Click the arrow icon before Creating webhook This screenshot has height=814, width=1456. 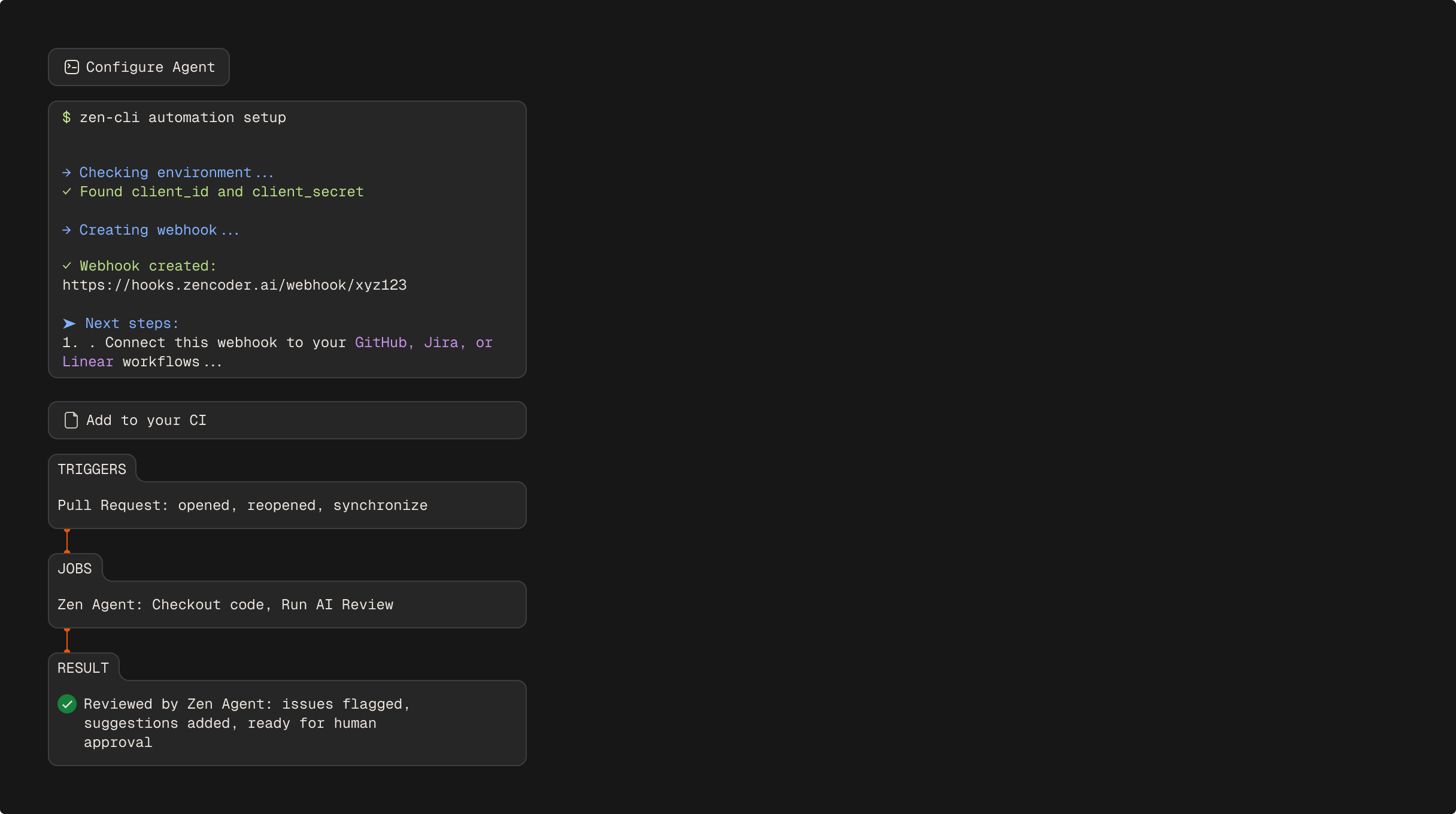67,230
